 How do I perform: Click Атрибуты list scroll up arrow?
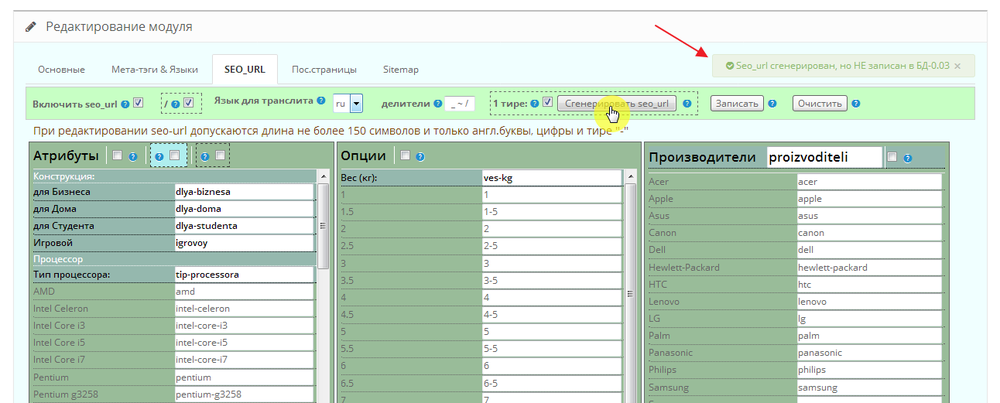pos(323,176)
